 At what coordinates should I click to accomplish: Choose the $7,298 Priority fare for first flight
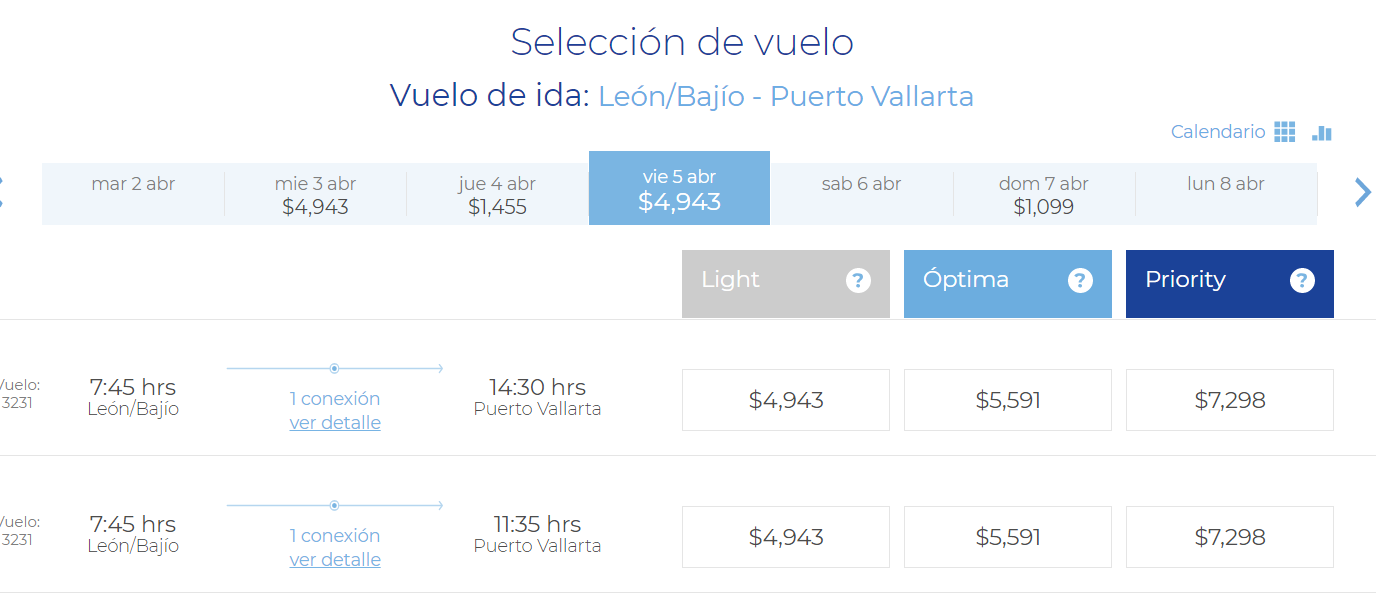click(x=1229, y=399)
